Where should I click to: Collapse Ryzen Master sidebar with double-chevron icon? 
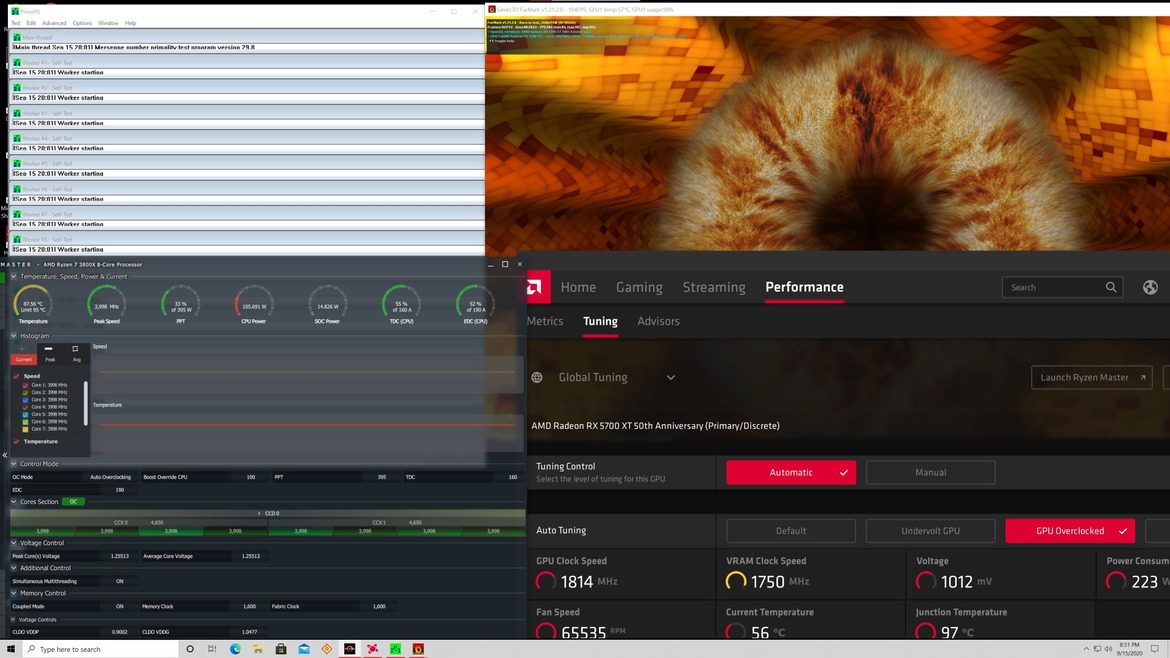pyautogui.click(x=4, y=455)
